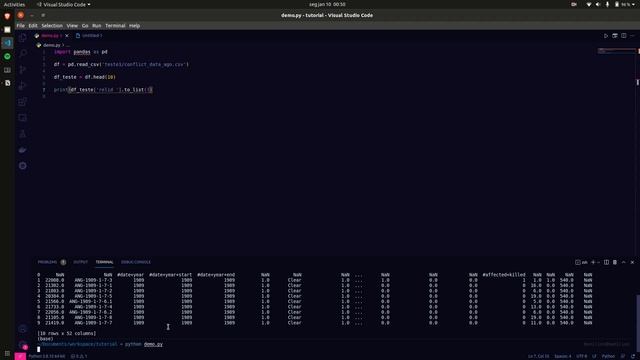640x360 pixels.
Task: Click line 7 print statement in editor
Action: (x=103, y=90)
